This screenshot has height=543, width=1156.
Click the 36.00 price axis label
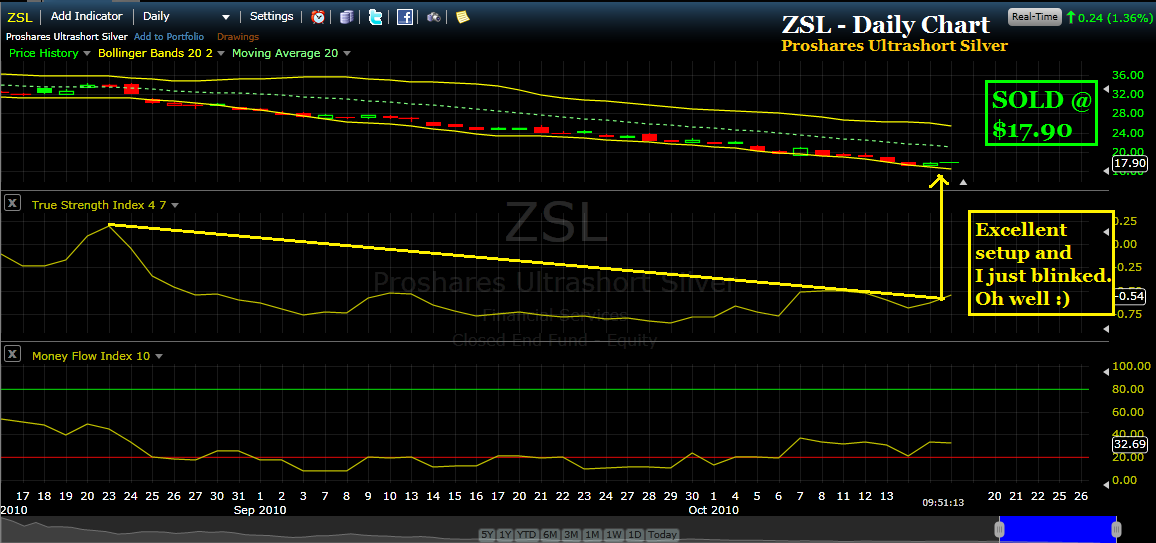click(1130, 75)
